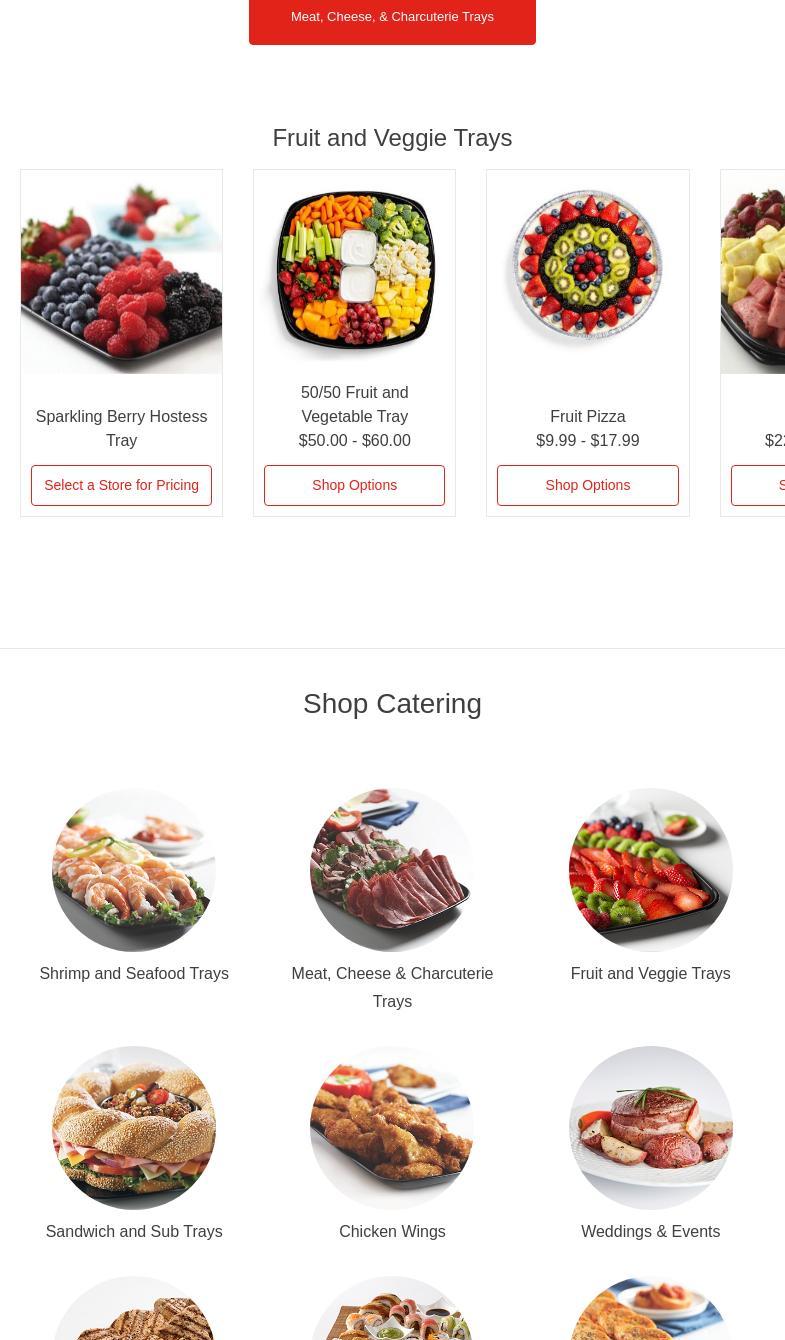Viewport: 785px width, 1340px height.
Task: Open Shrimp and Seafood Trays category image
Action: coord(134,870)
